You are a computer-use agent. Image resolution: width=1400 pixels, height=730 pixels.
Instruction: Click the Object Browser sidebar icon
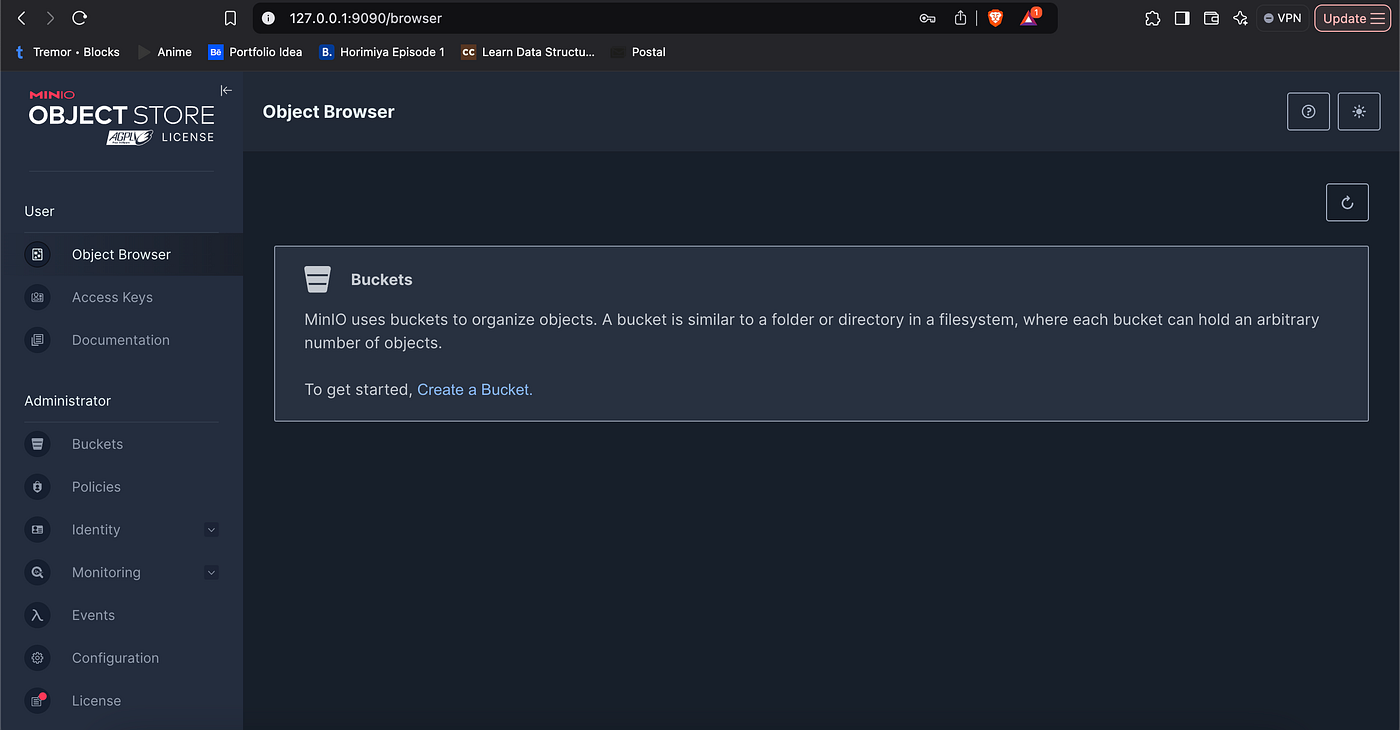(37, 255)
